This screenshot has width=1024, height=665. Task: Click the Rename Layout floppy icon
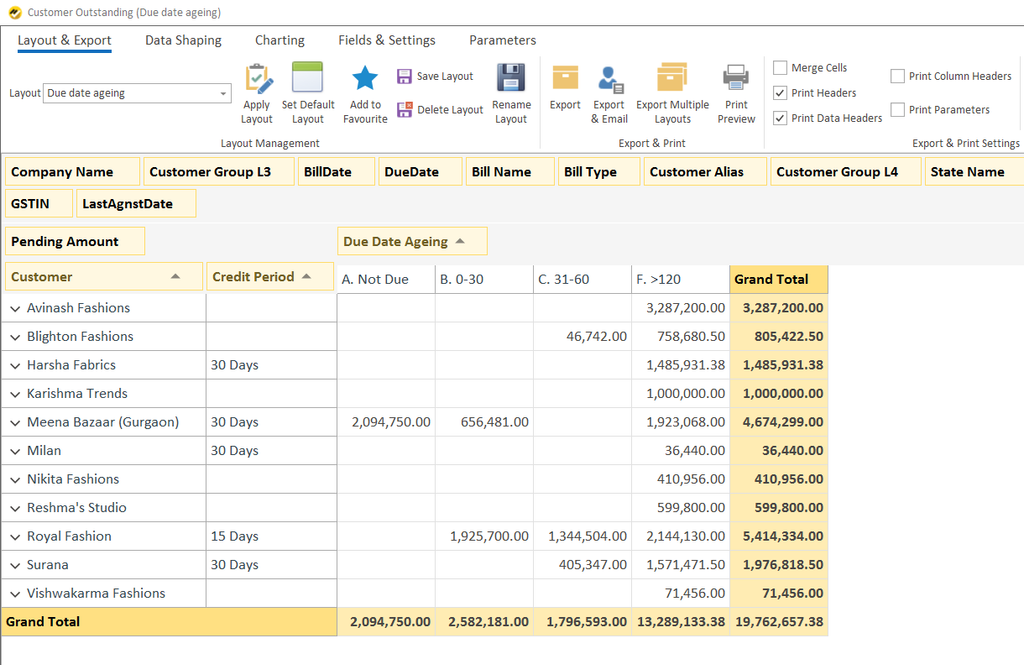[511, 78]
